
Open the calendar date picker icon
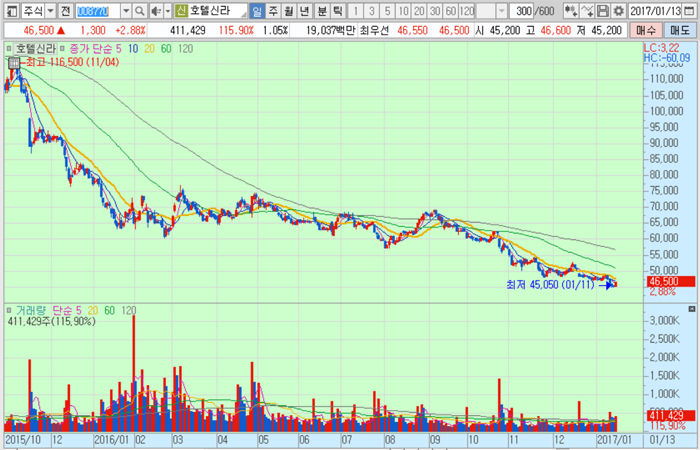point(690,11)
